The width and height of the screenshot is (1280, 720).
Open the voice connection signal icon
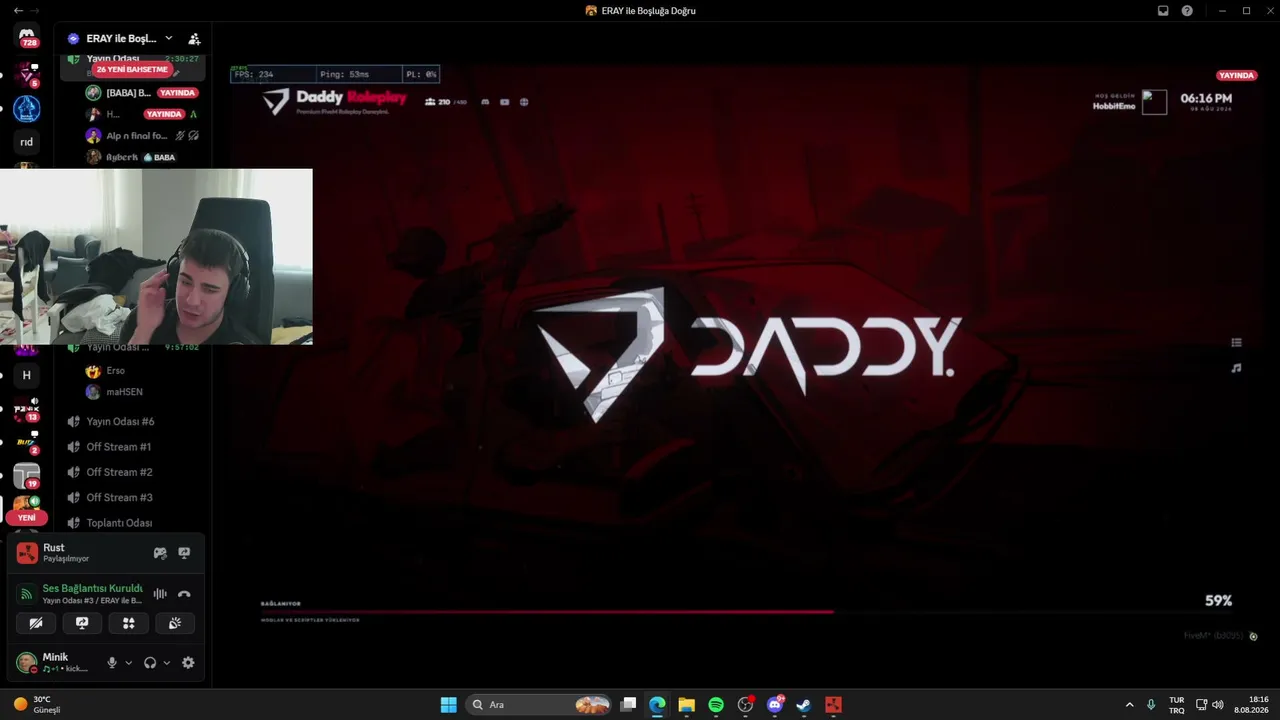pos(27,594)
